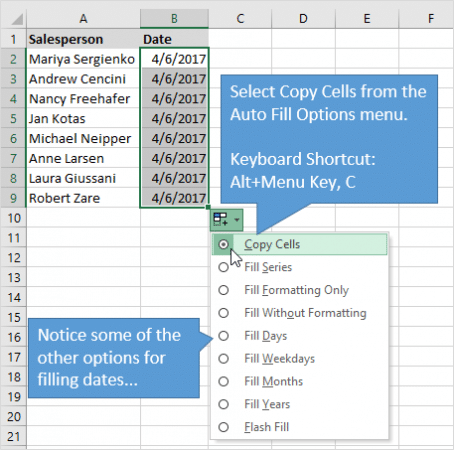Click row 7 header

pyautogui.click(x=13, y=158)
